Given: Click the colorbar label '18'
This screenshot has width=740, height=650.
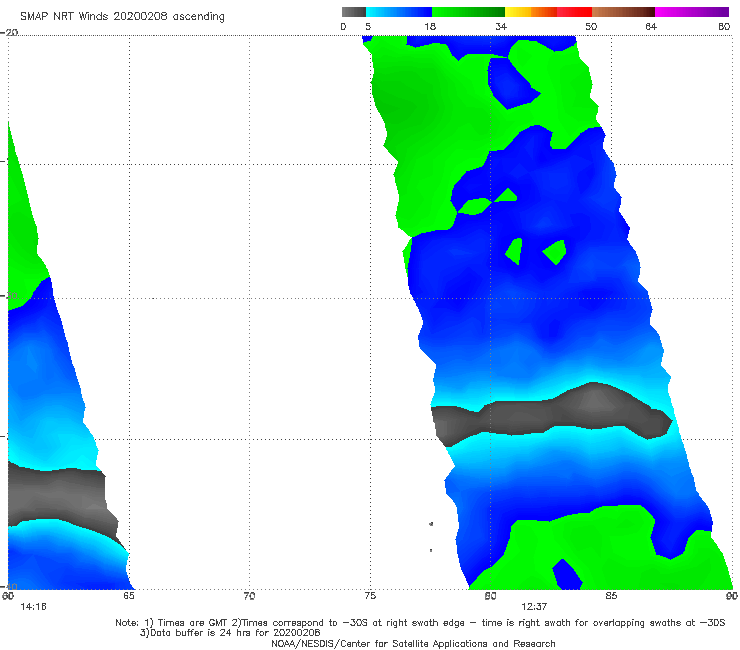Looking at the screenshot, I should tap(430, 26).
